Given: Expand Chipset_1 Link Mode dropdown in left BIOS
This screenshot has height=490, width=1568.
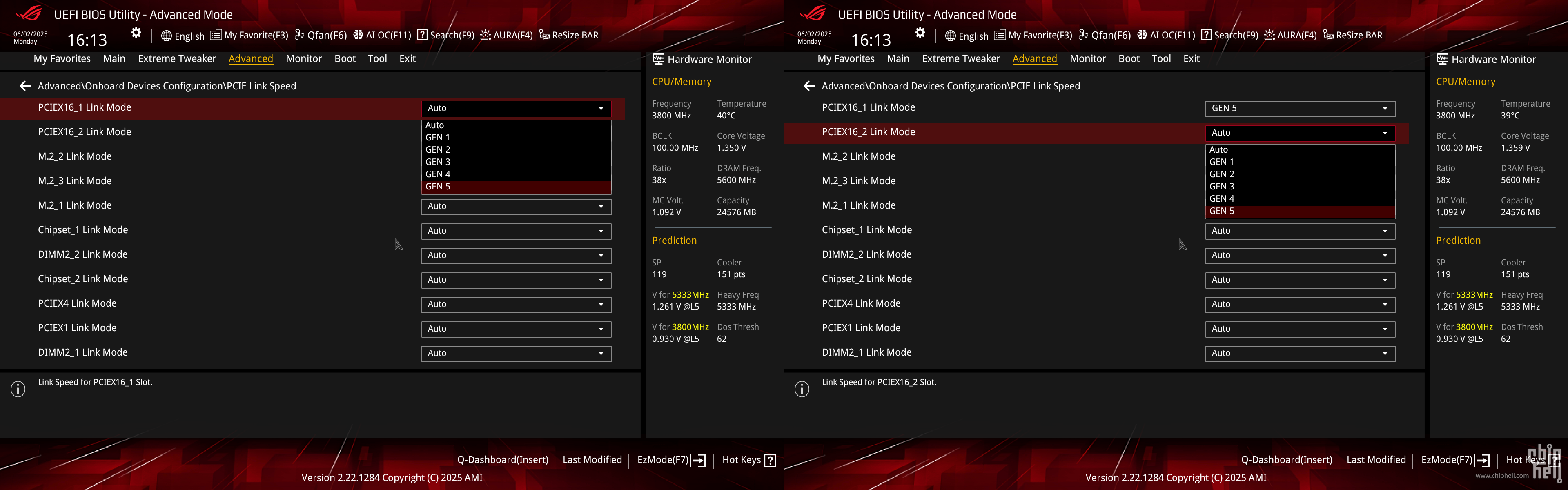Looking at the screenshot, I should click(x=516, y=231).
